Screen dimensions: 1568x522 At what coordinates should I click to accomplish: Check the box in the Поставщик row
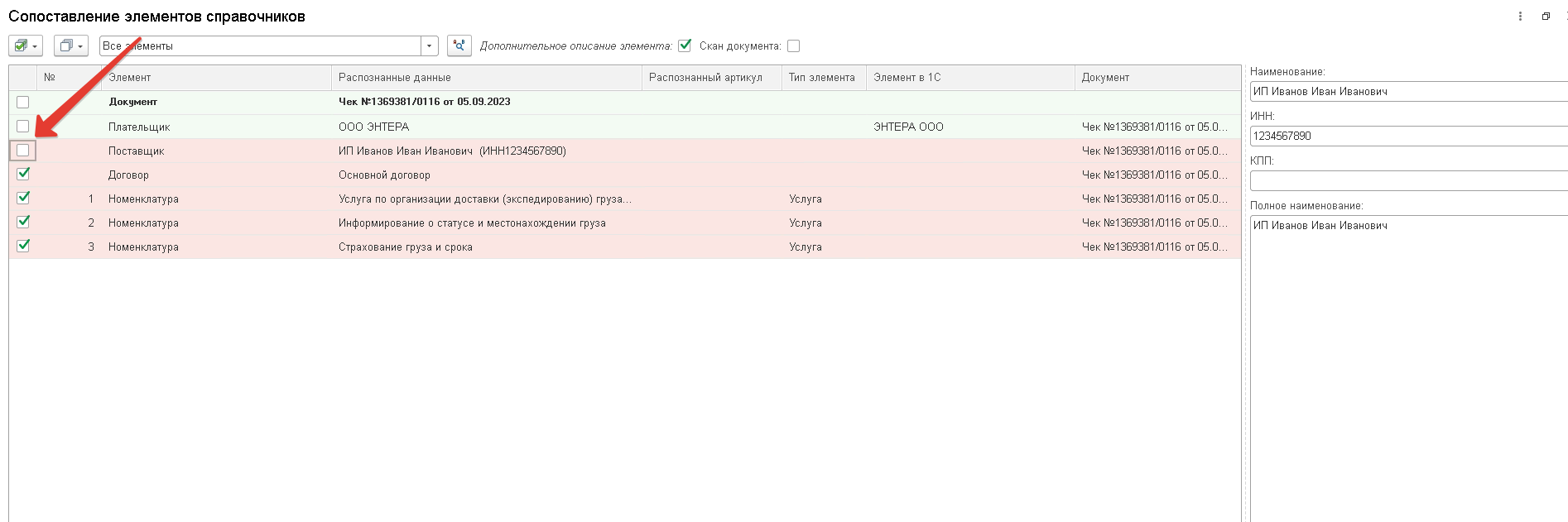(x=23, y=151)
